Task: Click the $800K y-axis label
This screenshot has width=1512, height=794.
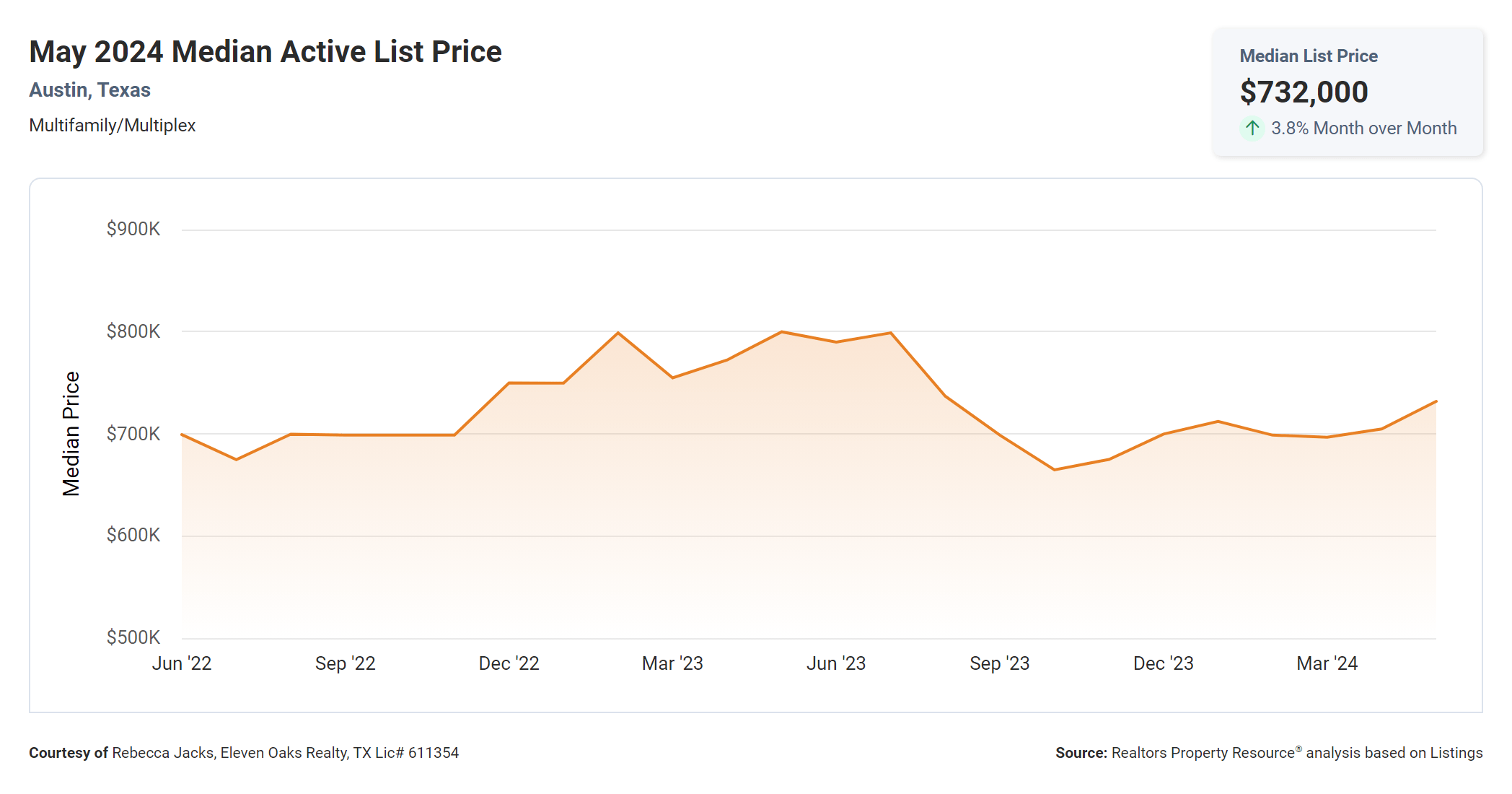Action: 133,331
